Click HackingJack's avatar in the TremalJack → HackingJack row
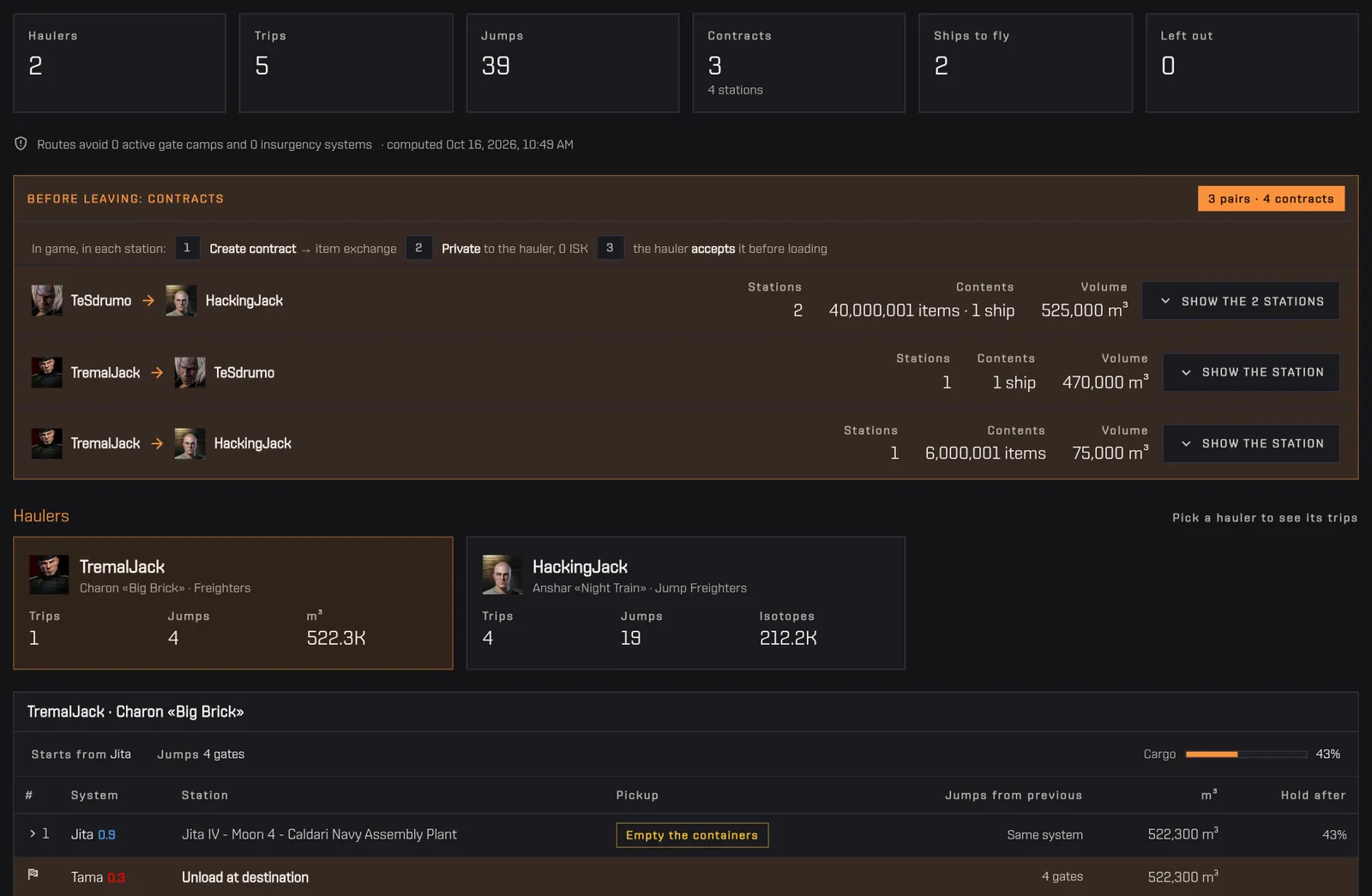The width and height of the screenshot is (1372, 896). (190, 443)
